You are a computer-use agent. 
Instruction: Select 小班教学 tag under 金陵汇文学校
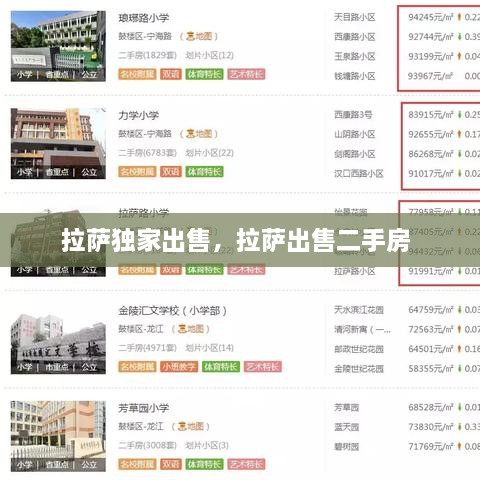tap(179, 367)
